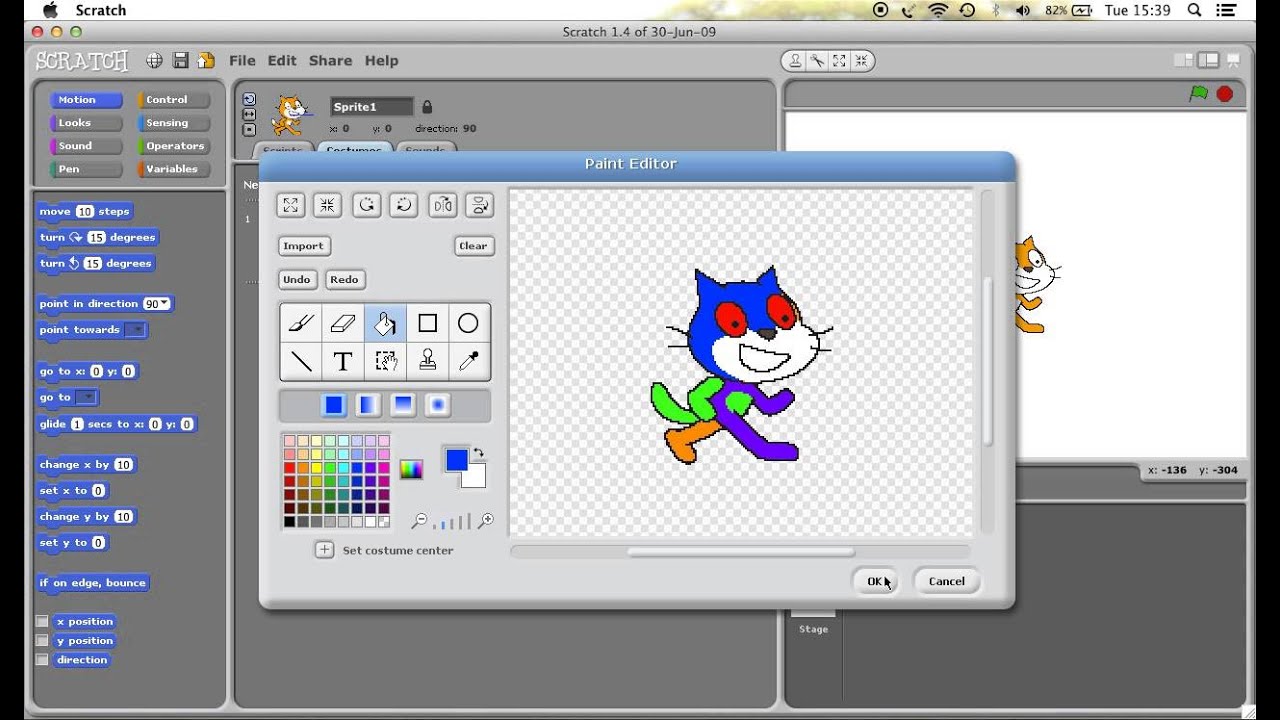Select the Paintbrush tool

[301, 323]
